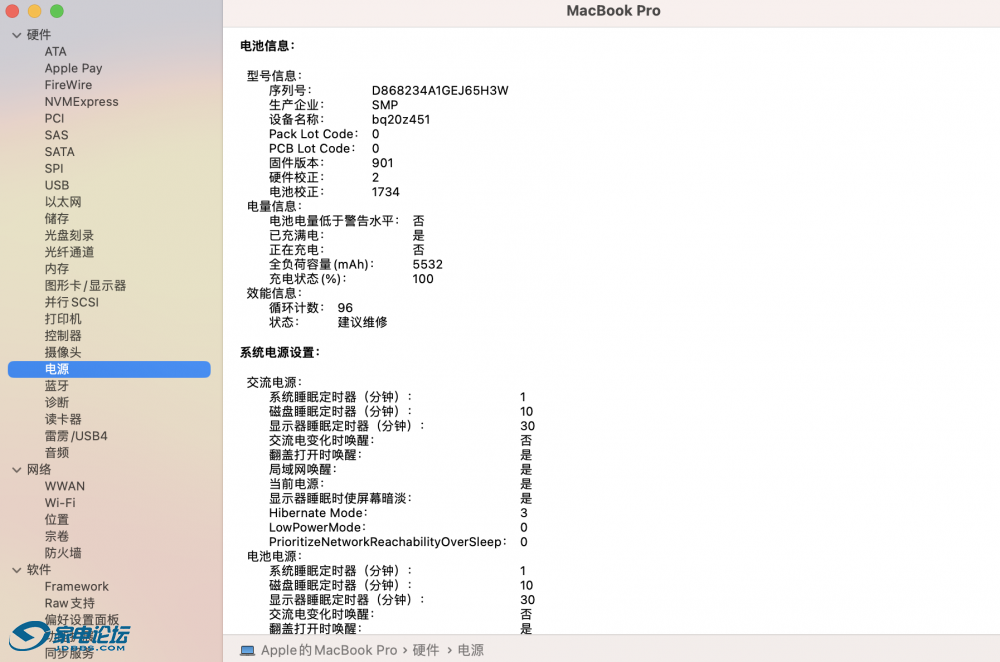
Task: Select SPI in the sidebar
Action: pos(54,168)
